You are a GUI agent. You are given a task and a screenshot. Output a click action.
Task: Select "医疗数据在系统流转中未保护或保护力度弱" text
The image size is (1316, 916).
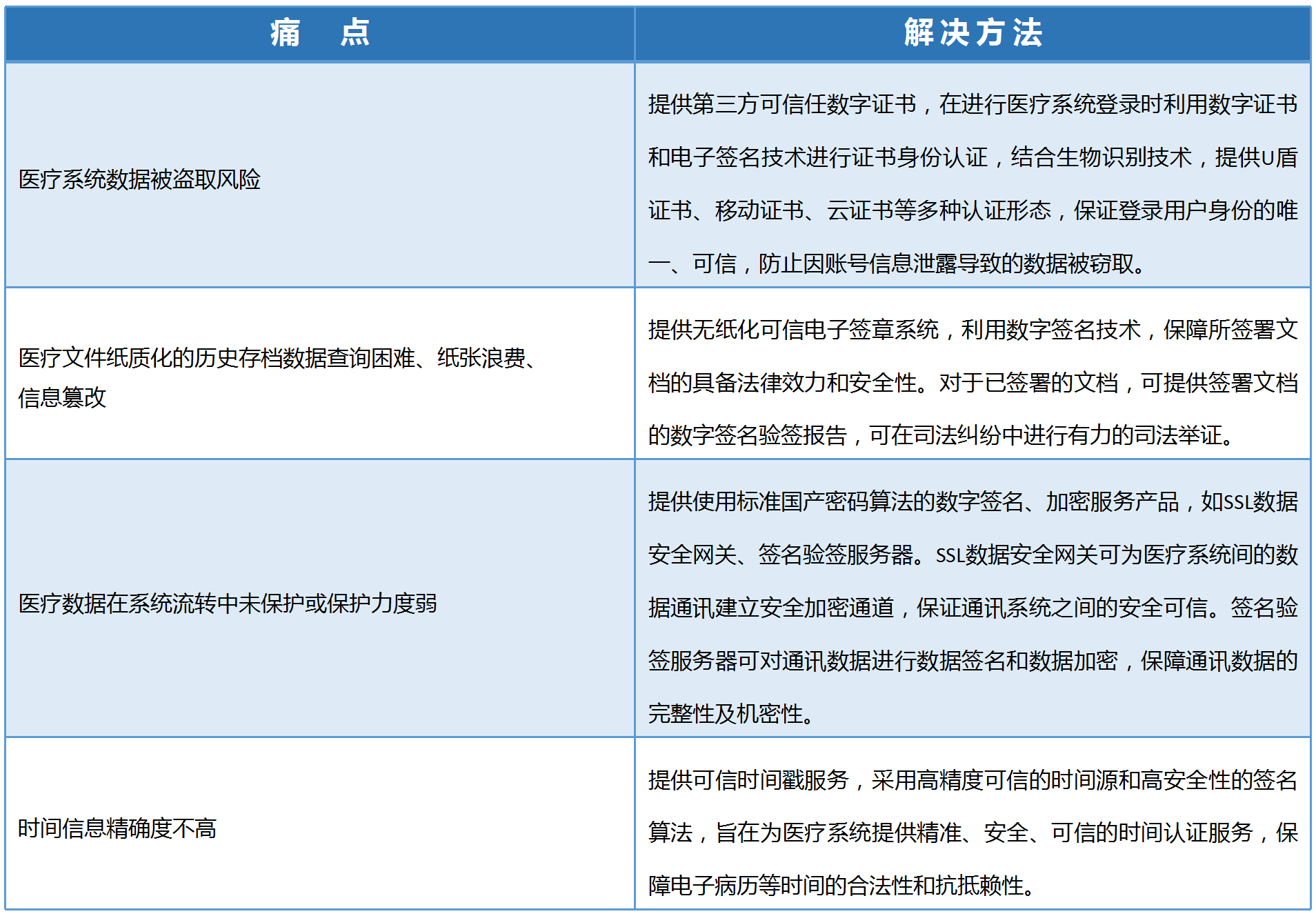pos(228,604)
